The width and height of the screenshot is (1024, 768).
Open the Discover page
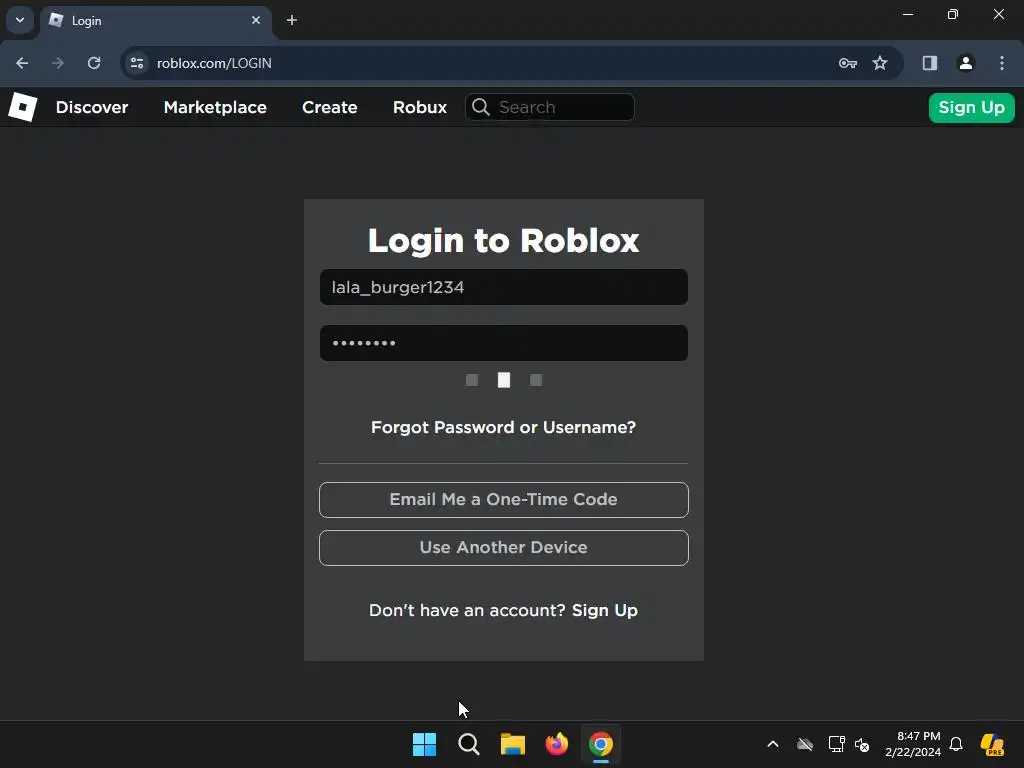92,107
